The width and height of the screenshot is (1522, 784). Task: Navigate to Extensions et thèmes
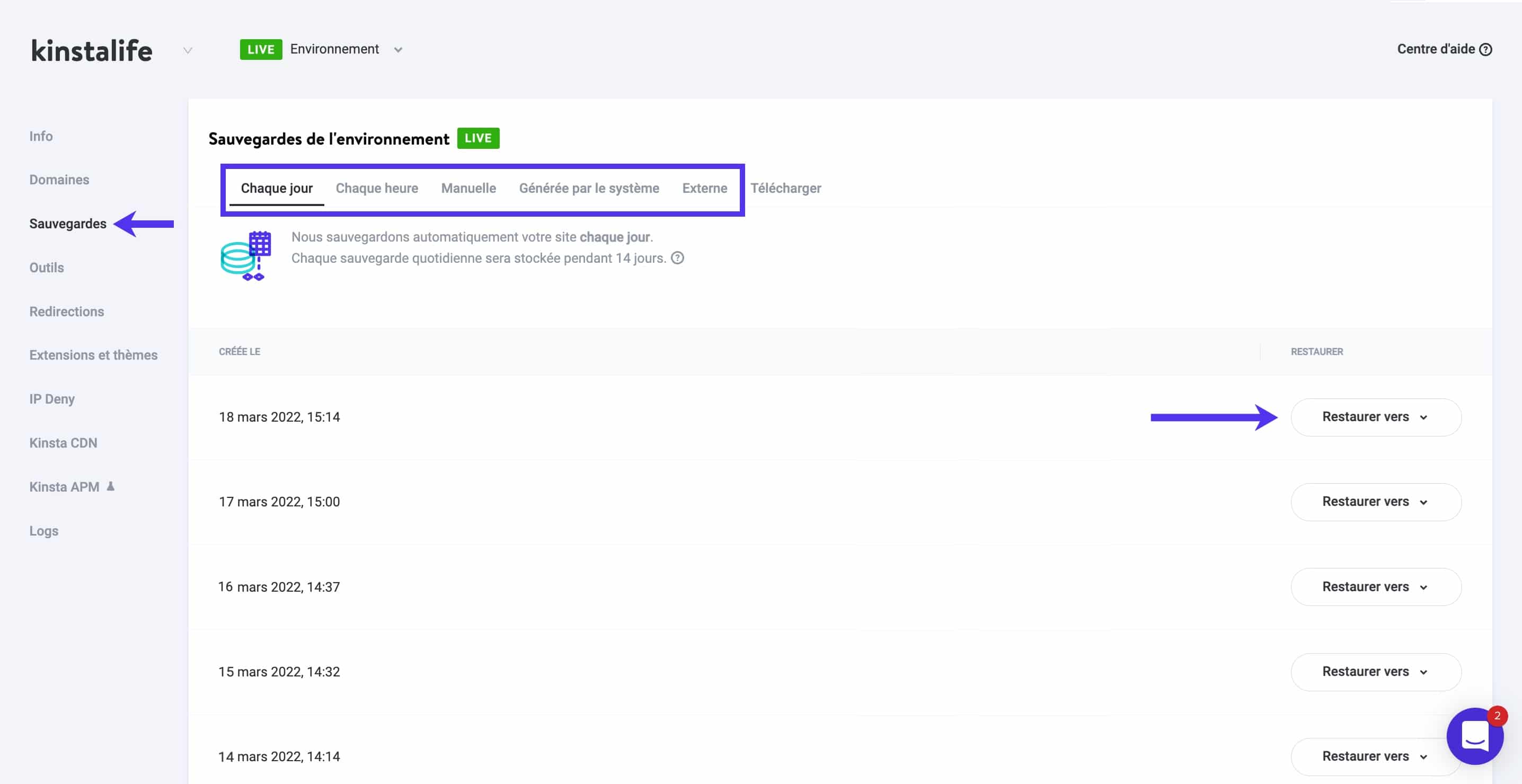(x=93, y=355)
